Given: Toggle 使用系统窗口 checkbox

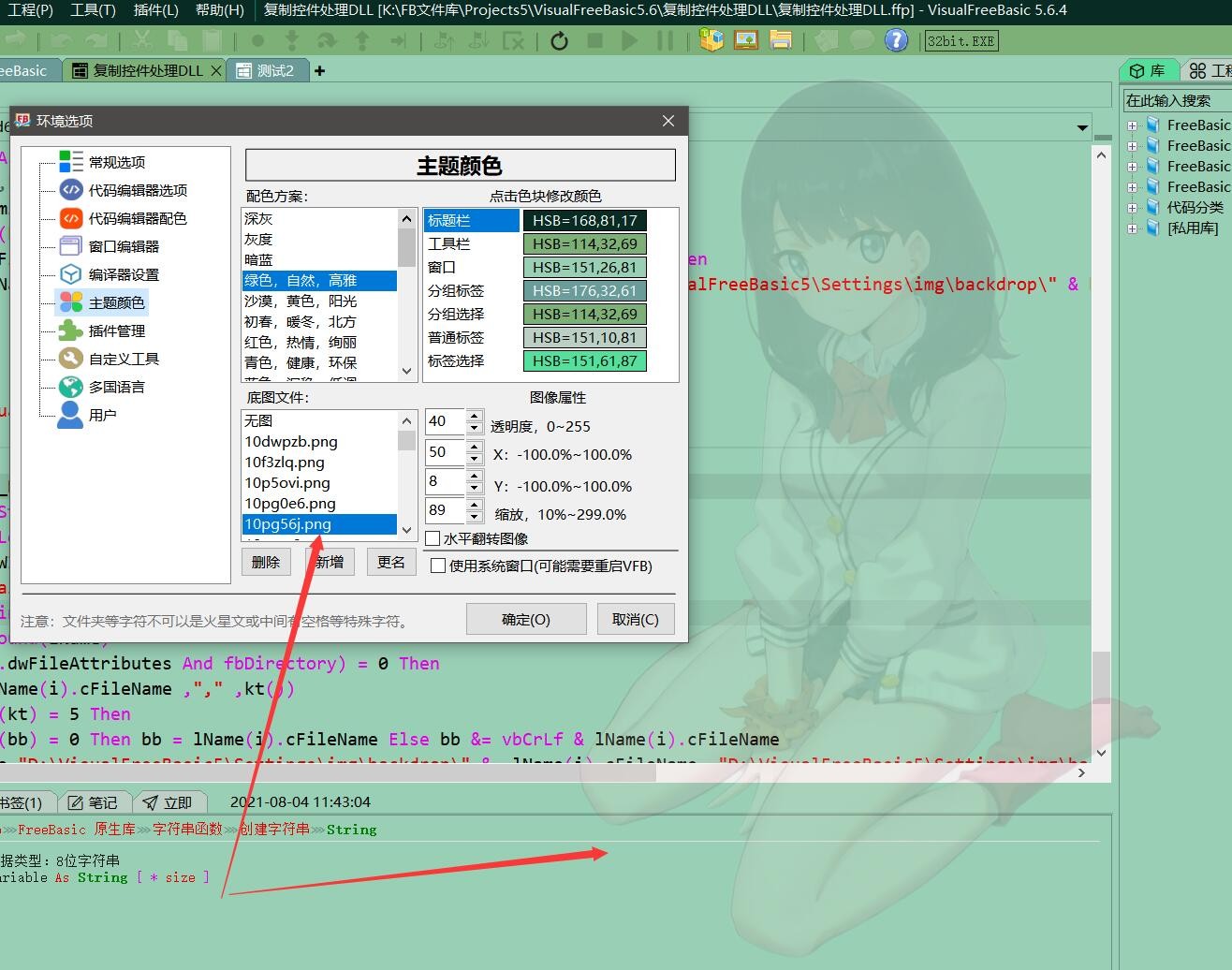Looking at the screenshot, I should click(x=437, y=566).
